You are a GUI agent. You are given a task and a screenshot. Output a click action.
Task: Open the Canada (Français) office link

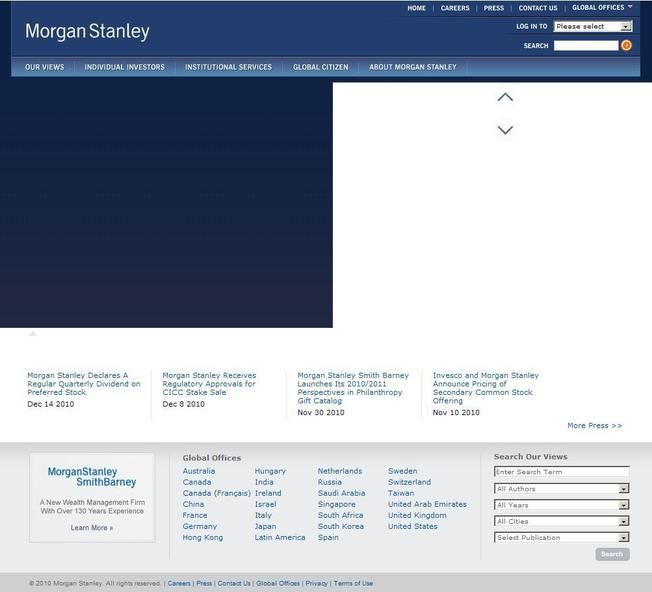tap(217, 493)
